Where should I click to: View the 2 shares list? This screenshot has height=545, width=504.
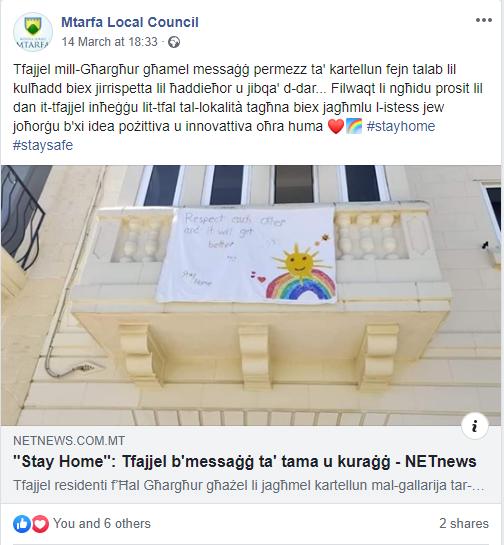(464, 523)
